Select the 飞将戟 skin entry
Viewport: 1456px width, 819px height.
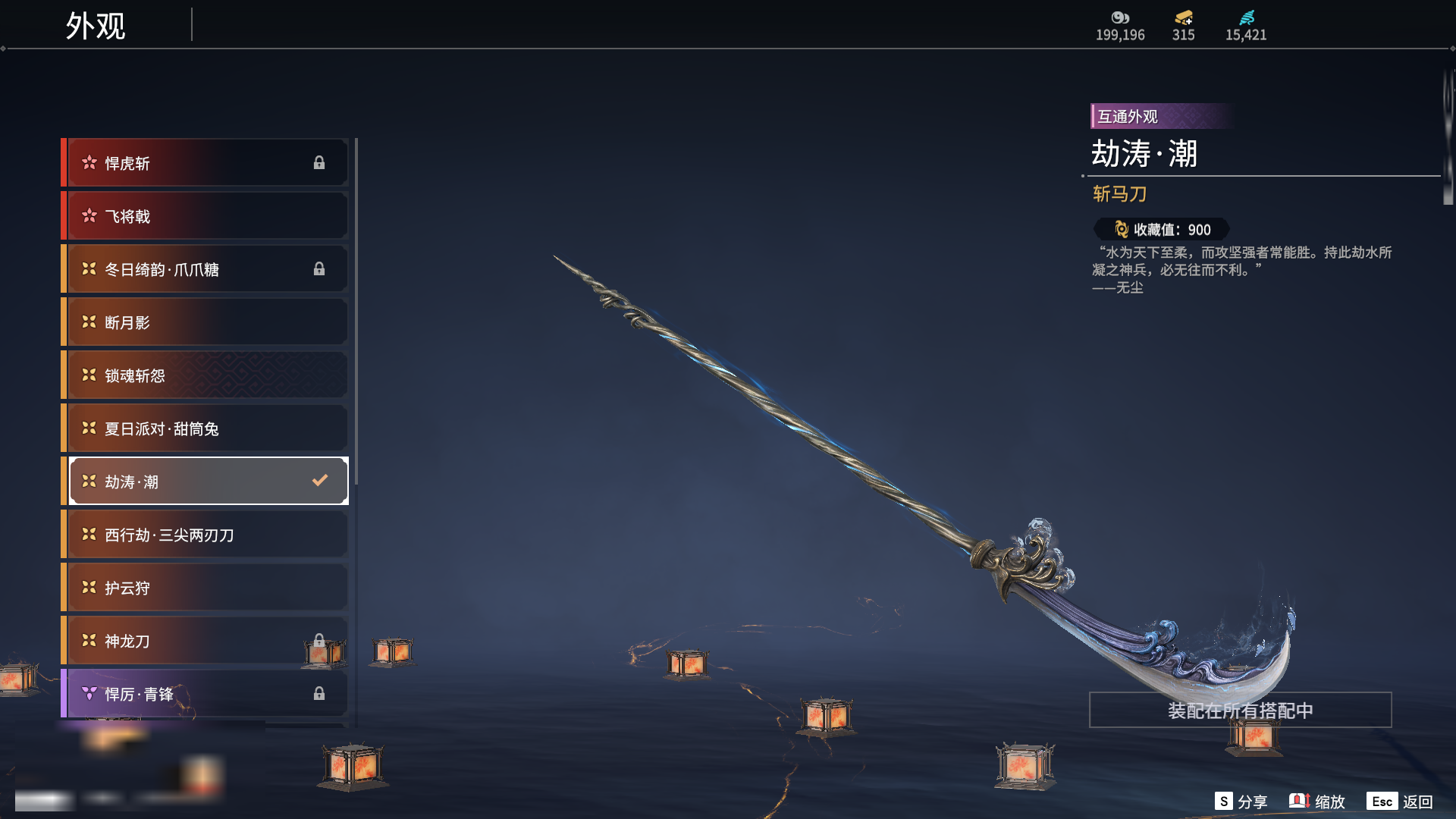pyautogui.click(x=205, y=216)
